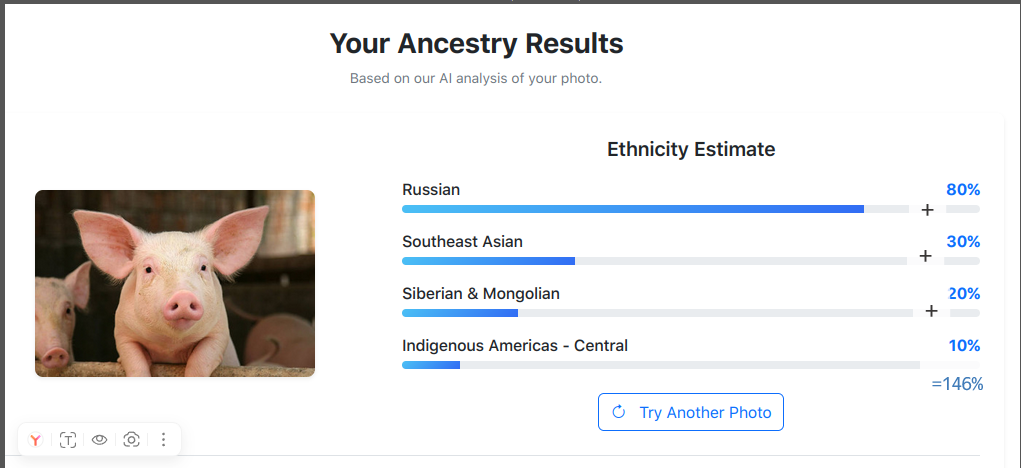Click the 10% value for Indigenous Americas
Viewport: 1021px width, 468px height.
(x=964, y=345)
